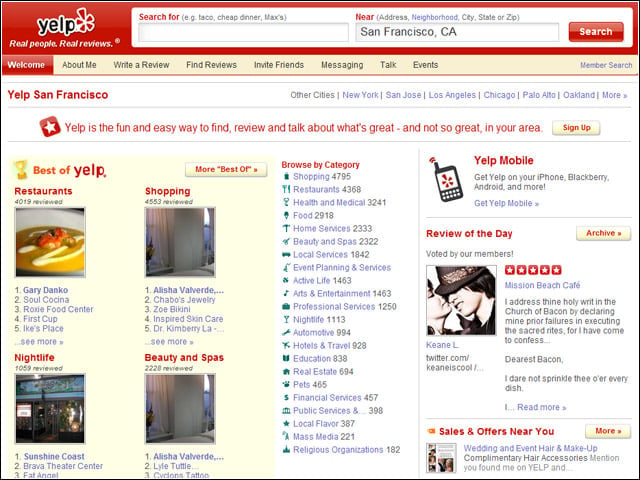Click the Pets paw icon
Viewport: 640px width, 480px height.
pyautogui.click(x=286, y=384)
